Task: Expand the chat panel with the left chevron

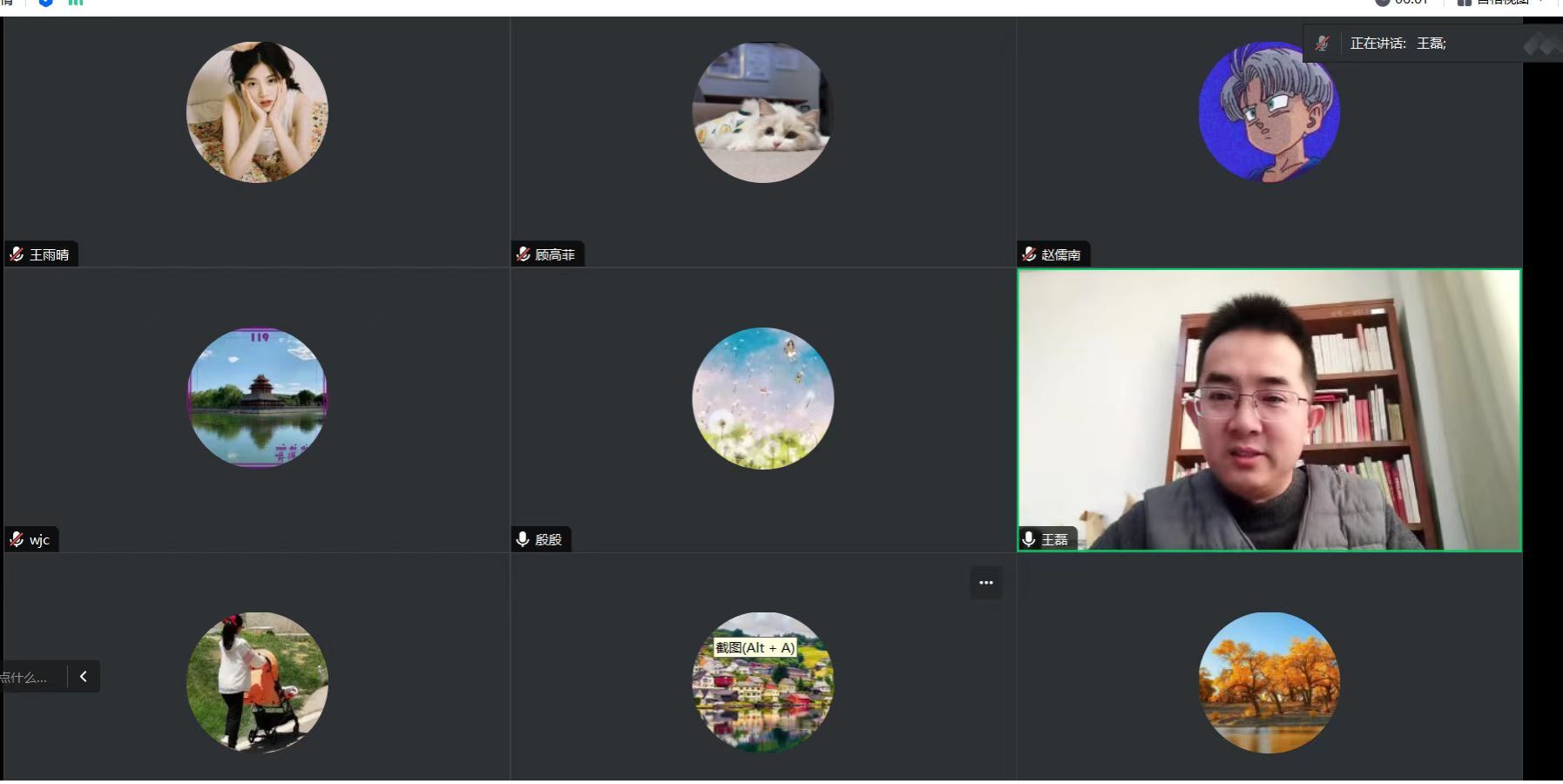Action: (84, 676)
